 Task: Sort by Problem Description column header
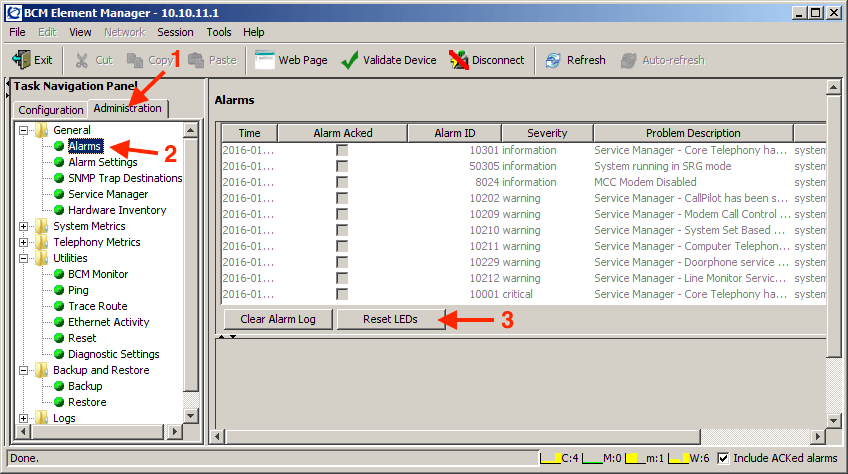pyautogui.click(x=693, y=133)
